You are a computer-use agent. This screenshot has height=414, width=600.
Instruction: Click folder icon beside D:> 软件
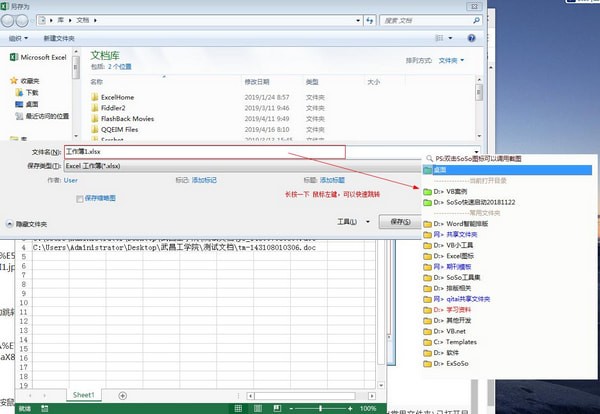click(427, 353)
